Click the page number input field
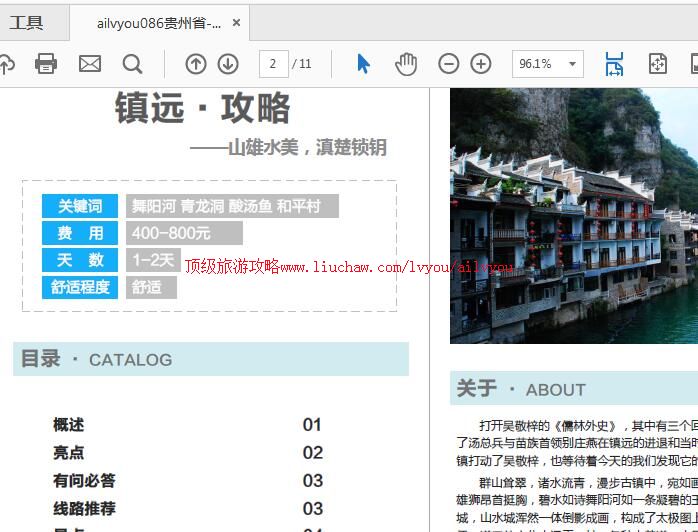 (x=273, y=64)
